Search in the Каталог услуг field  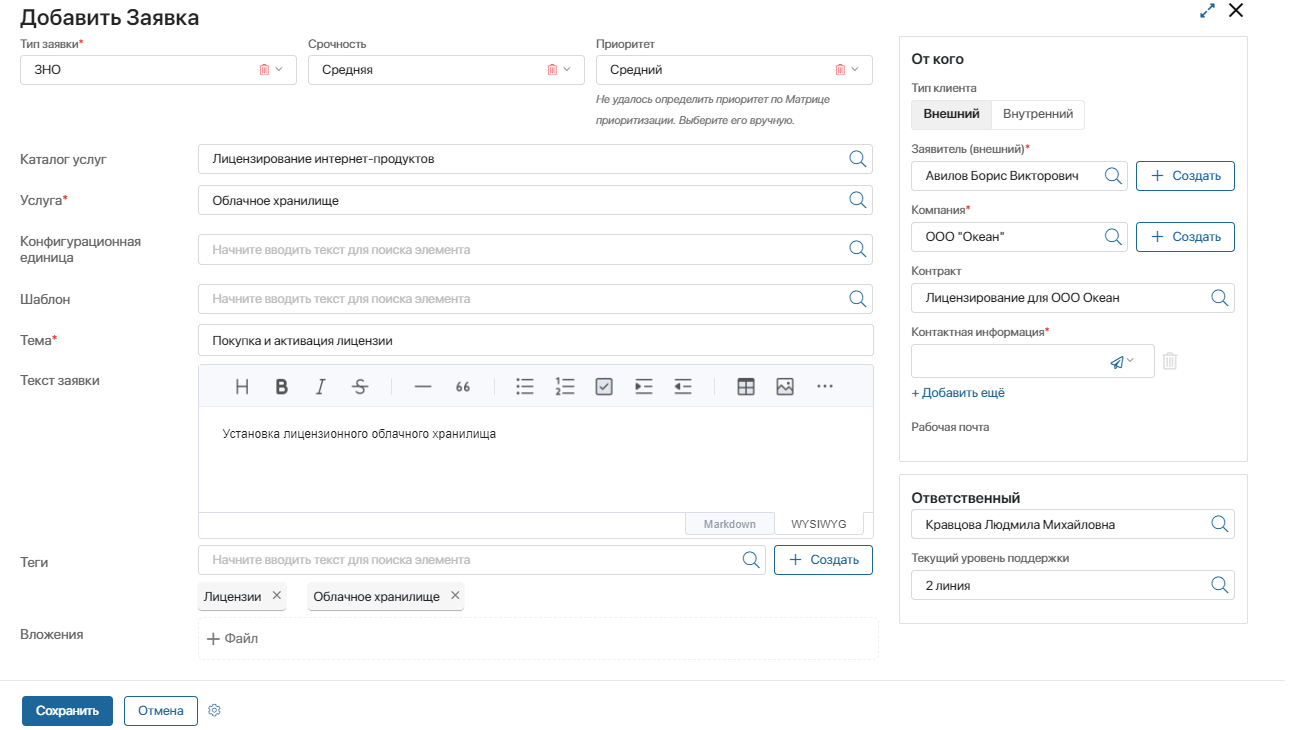(857, 159)
